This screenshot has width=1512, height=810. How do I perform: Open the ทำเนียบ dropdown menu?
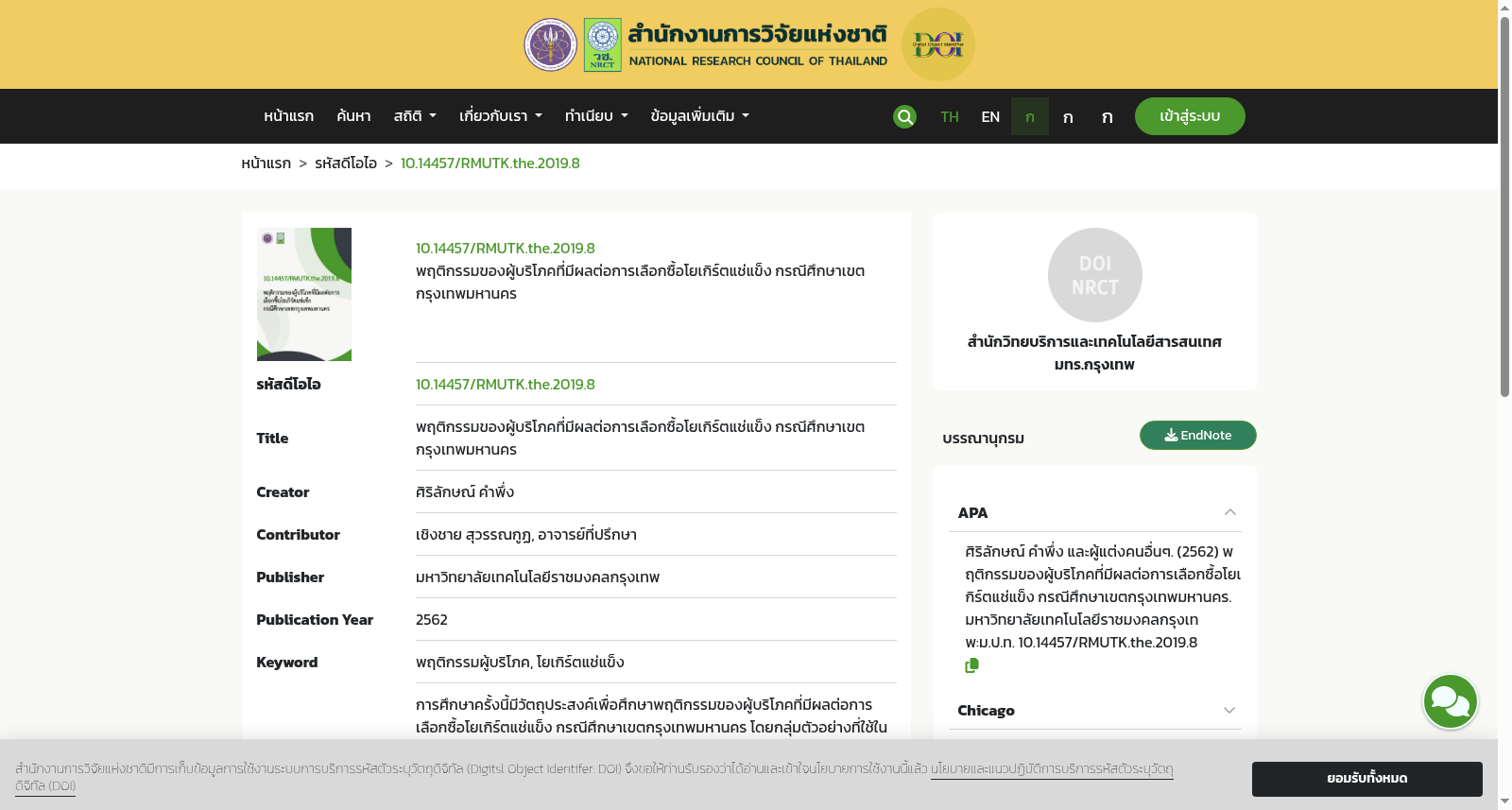point(596,115)
